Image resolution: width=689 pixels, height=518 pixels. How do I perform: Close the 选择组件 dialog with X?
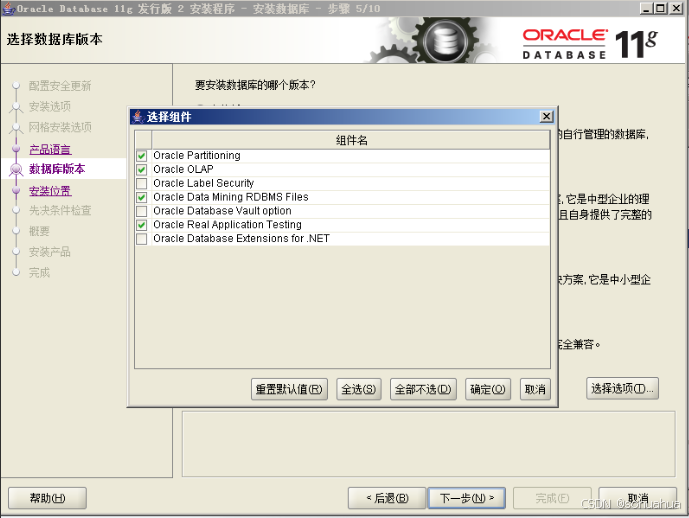546,116
